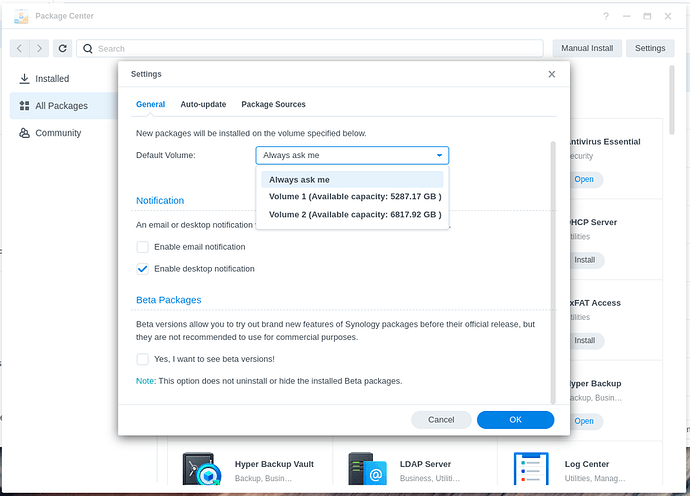Go forward with the right arrow button

coord(39,48)
